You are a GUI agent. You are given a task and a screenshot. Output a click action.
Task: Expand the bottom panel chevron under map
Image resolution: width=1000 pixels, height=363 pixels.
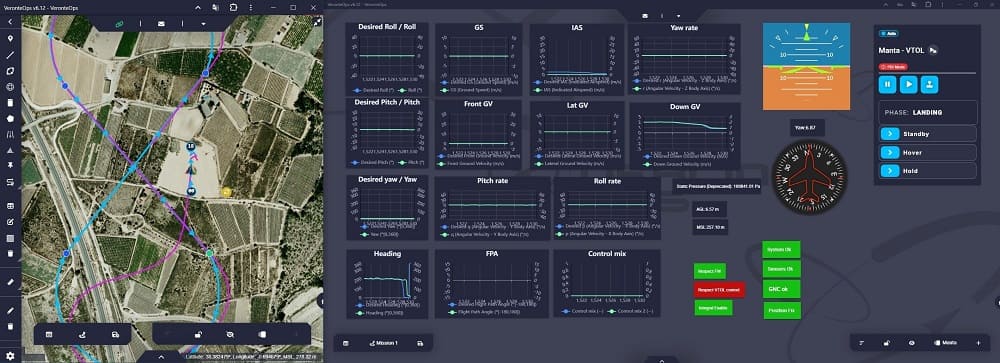161,357
